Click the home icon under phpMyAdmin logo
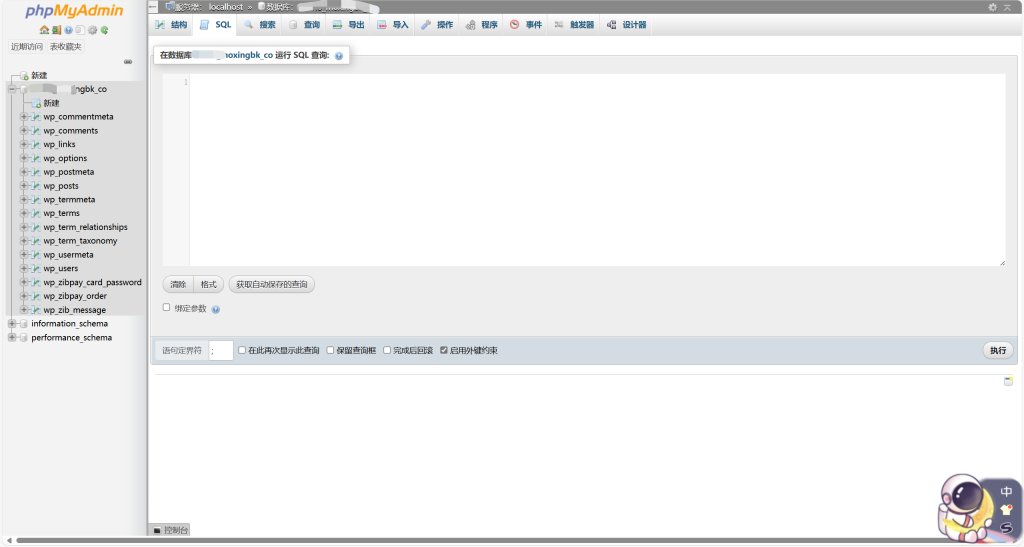This screenshot has width=1024, height=547. click(45, 30)
